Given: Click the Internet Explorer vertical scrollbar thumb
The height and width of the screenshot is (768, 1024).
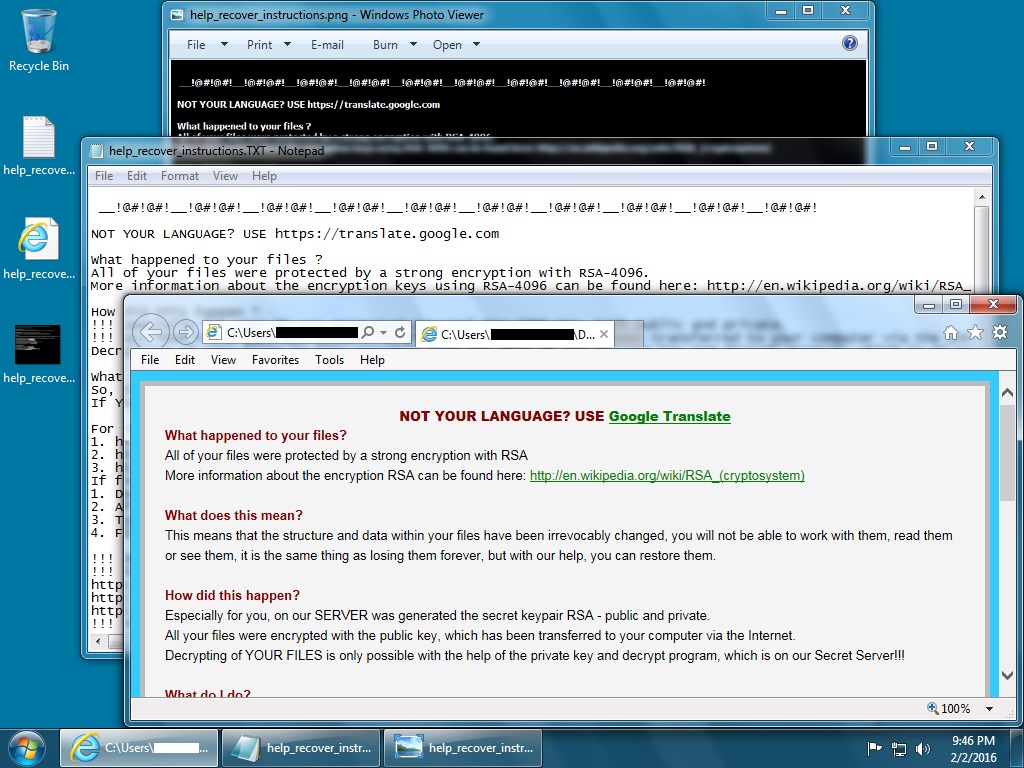Looking at the screenshot, I should point(1008,460).
